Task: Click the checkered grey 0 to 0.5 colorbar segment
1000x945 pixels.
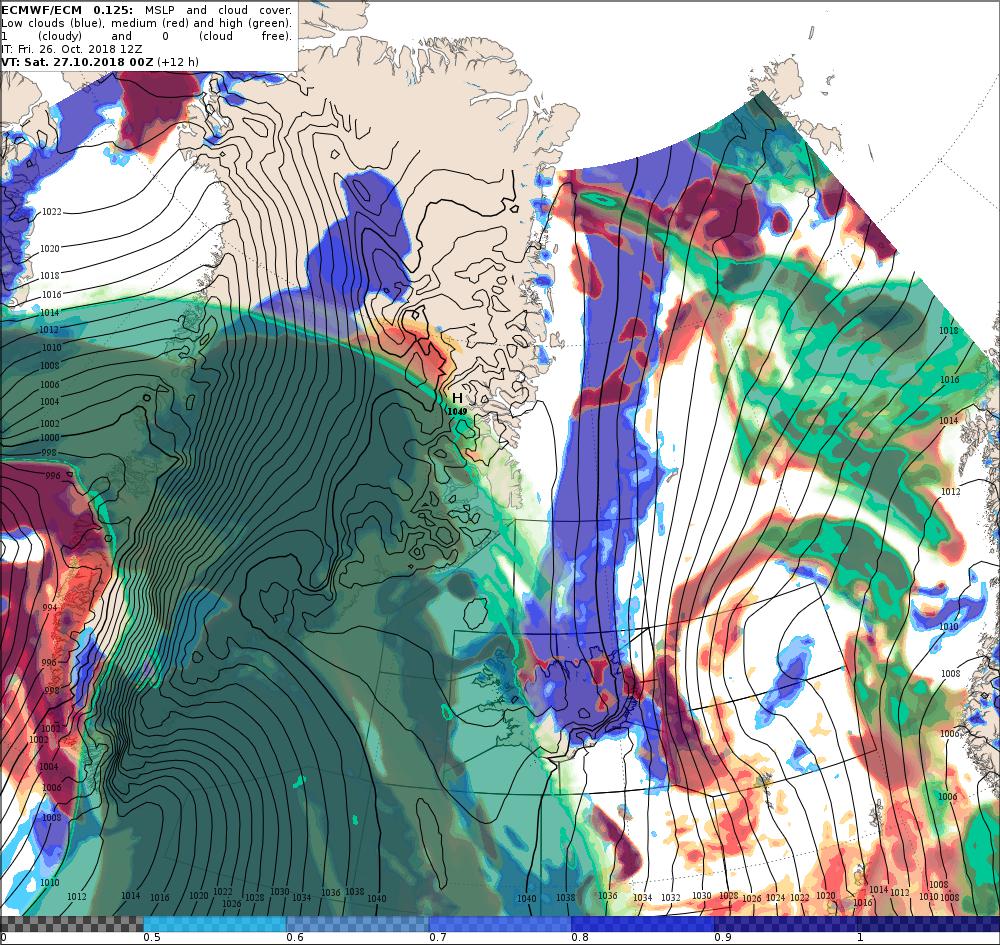Action: (71, 924)
